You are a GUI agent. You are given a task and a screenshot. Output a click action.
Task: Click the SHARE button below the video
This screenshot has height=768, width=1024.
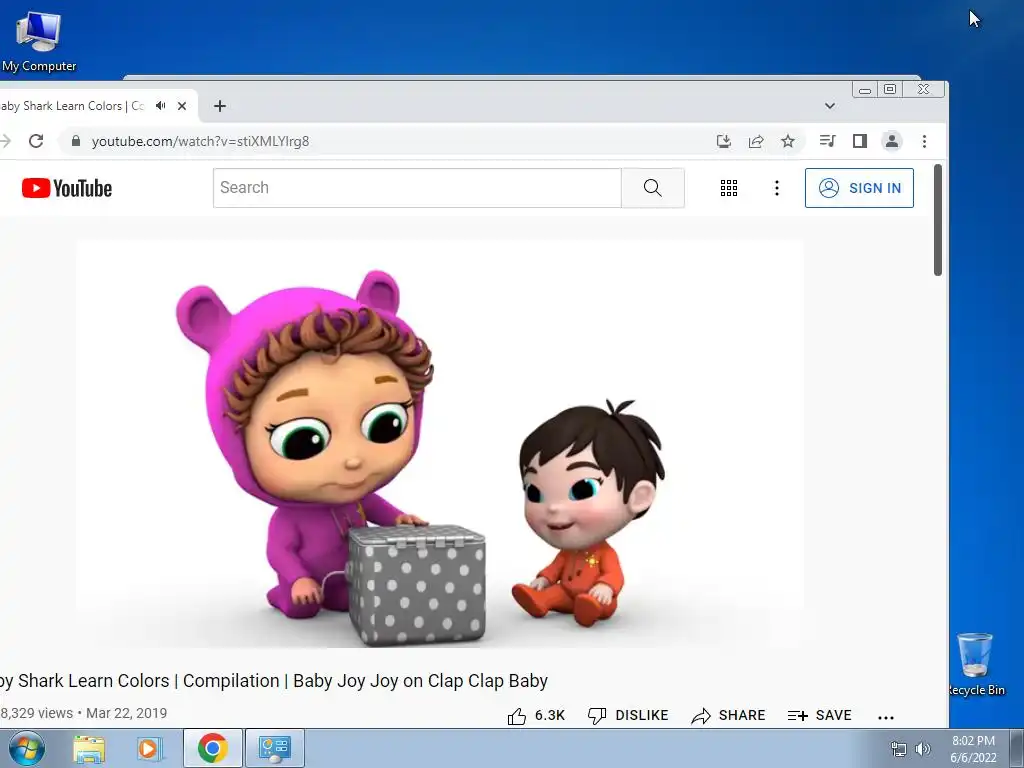click(728, 716)
